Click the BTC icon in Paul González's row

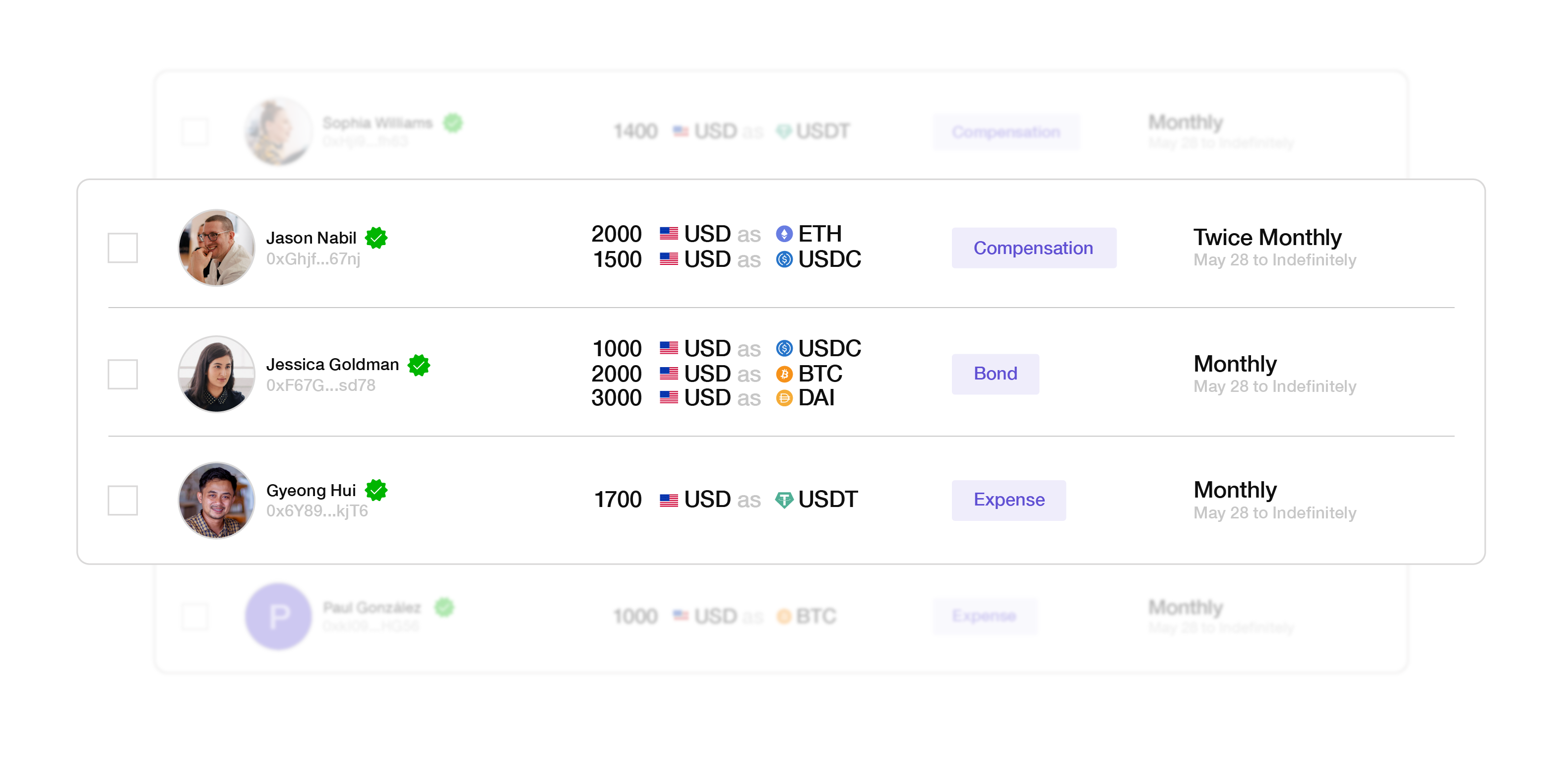coord(785,616)
